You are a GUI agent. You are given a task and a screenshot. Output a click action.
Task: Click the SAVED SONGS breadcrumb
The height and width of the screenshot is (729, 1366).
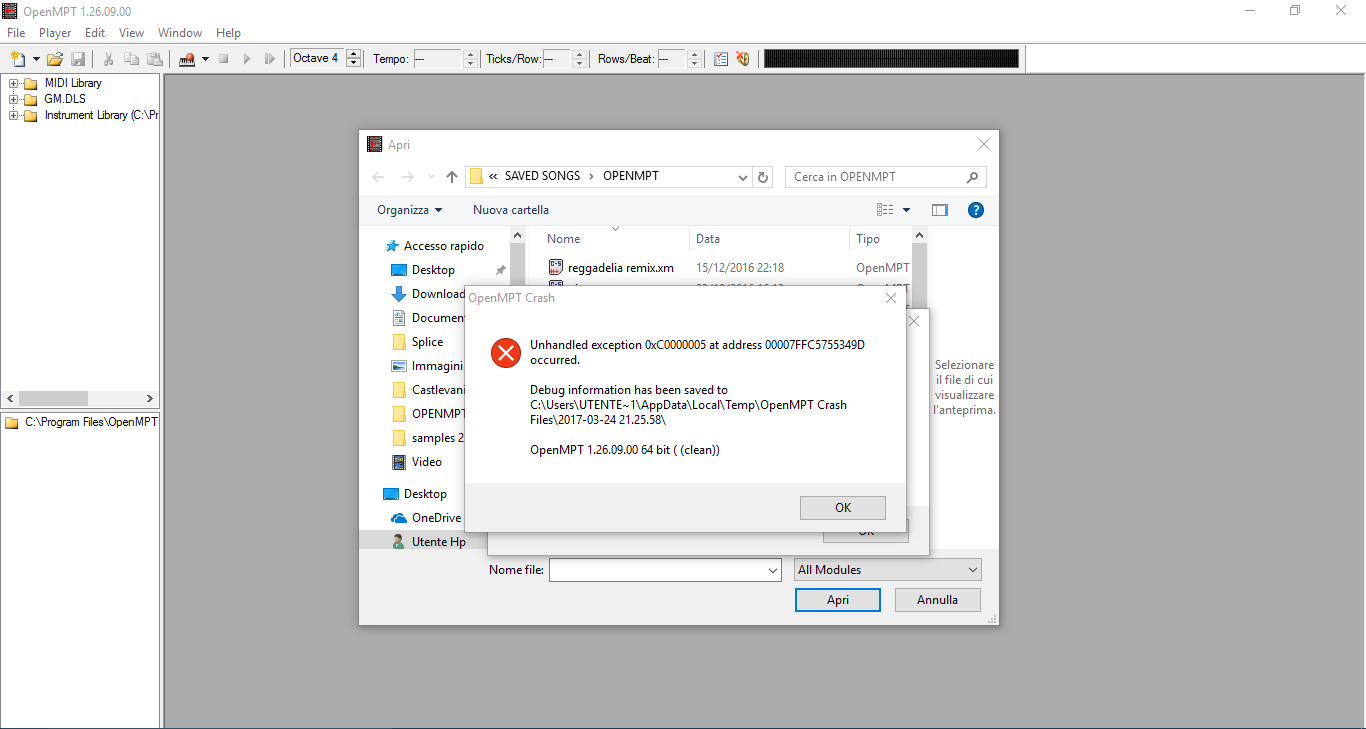coord(542,176)
